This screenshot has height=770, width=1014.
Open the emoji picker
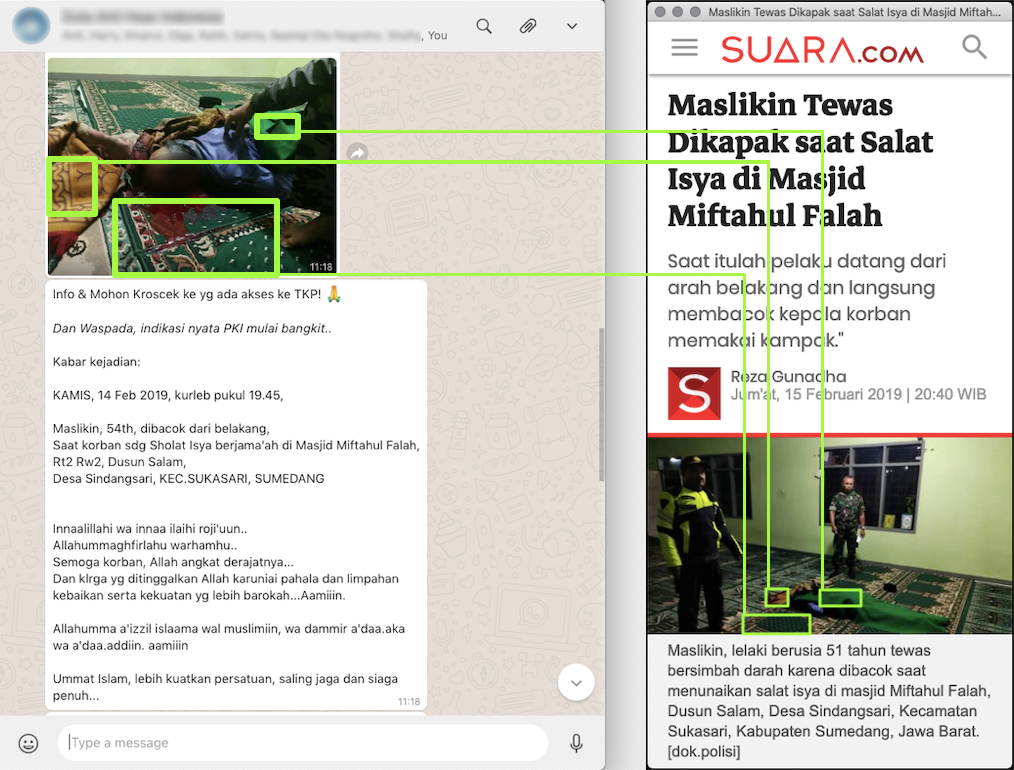pyautogui.click(x=29, y=743)
